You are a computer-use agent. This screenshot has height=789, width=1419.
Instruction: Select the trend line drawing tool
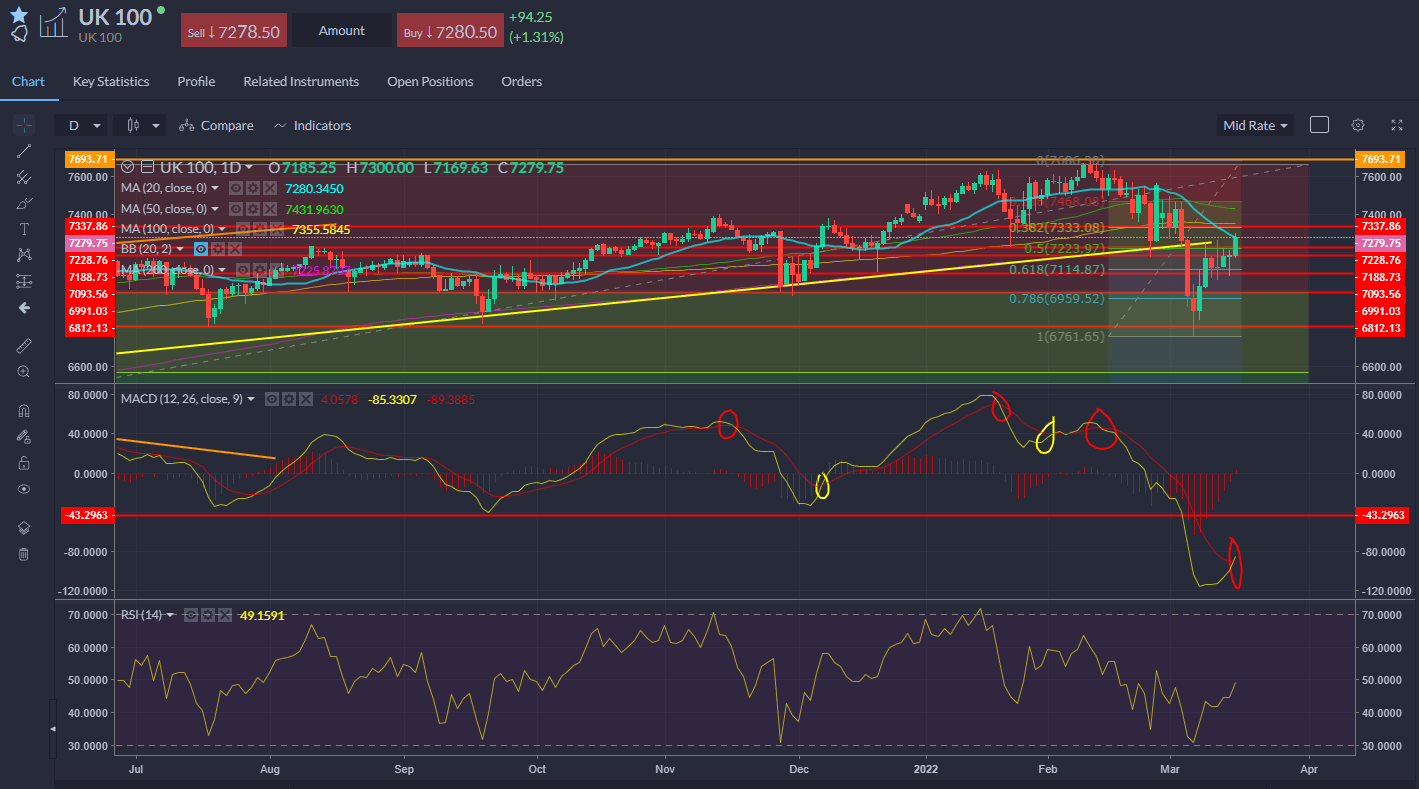pos(24,151)
